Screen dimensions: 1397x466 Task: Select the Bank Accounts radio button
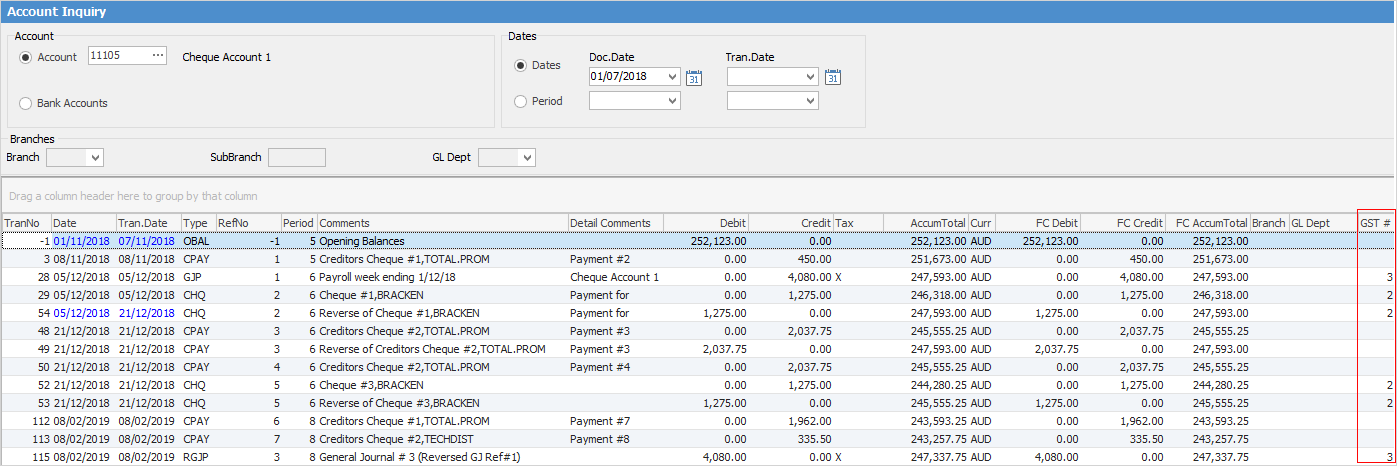pos(25,103)
